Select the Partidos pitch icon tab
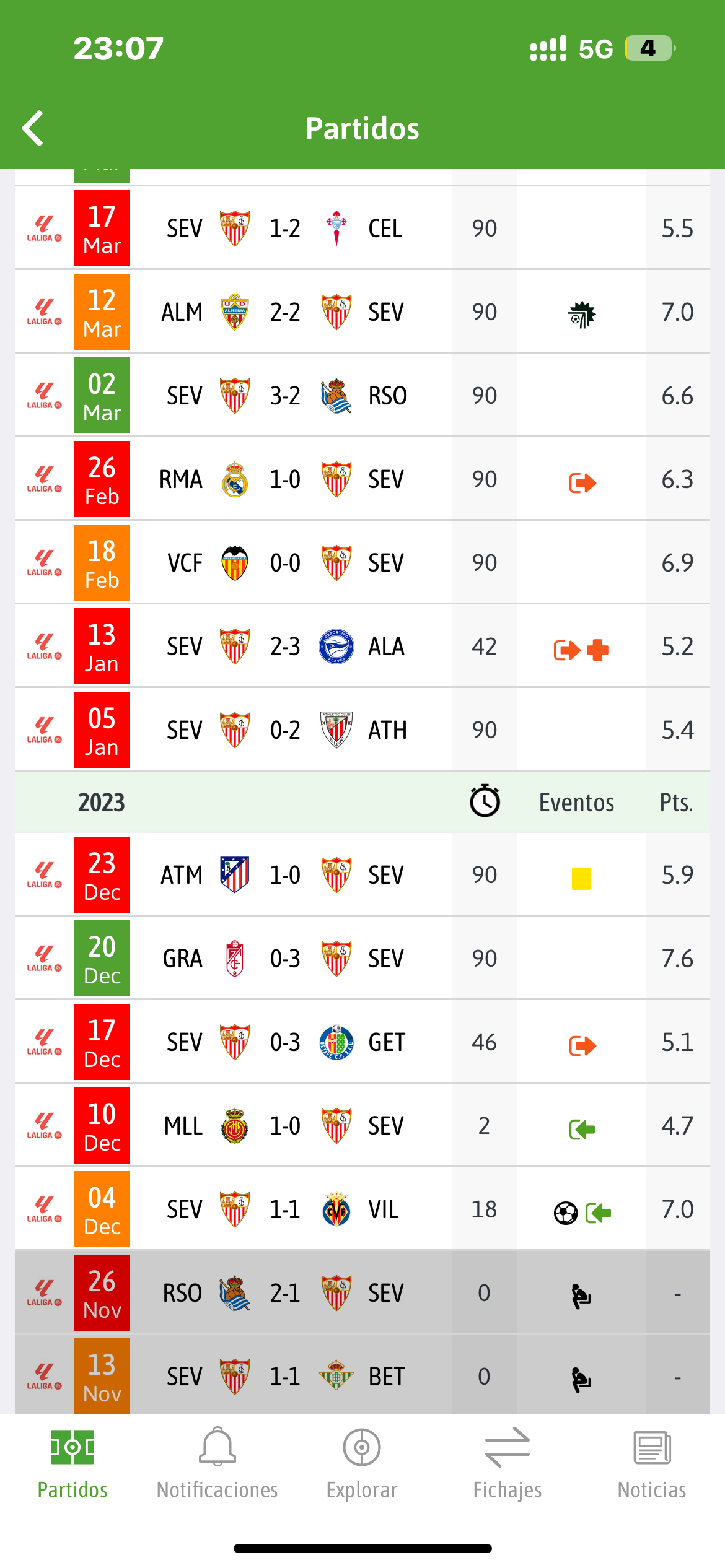Screen dimensions: 725x1568 click(x=72, y=1464)
